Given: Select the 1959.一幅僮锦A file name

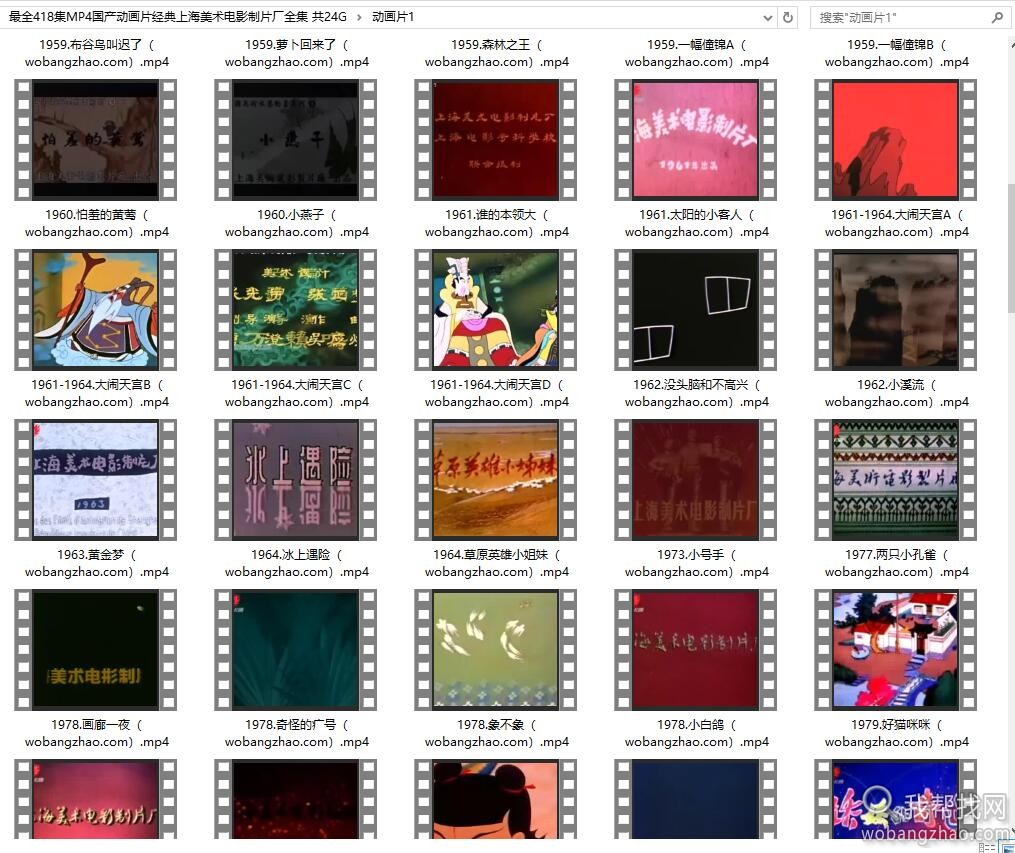Looking at the screenshot, I should pos(697,53).
